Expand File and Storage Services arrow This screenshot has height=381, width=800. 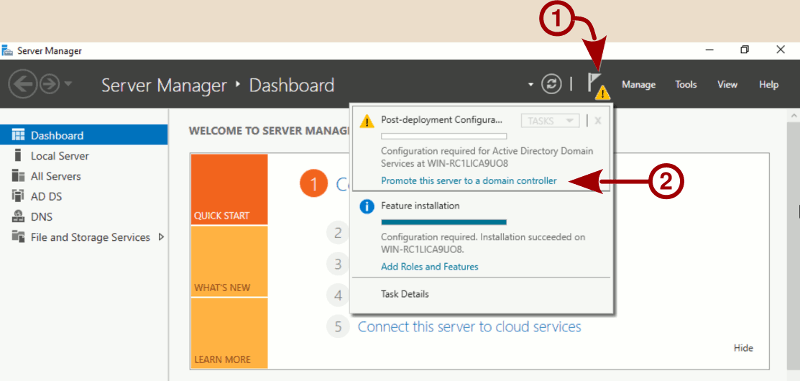[161, 237]
